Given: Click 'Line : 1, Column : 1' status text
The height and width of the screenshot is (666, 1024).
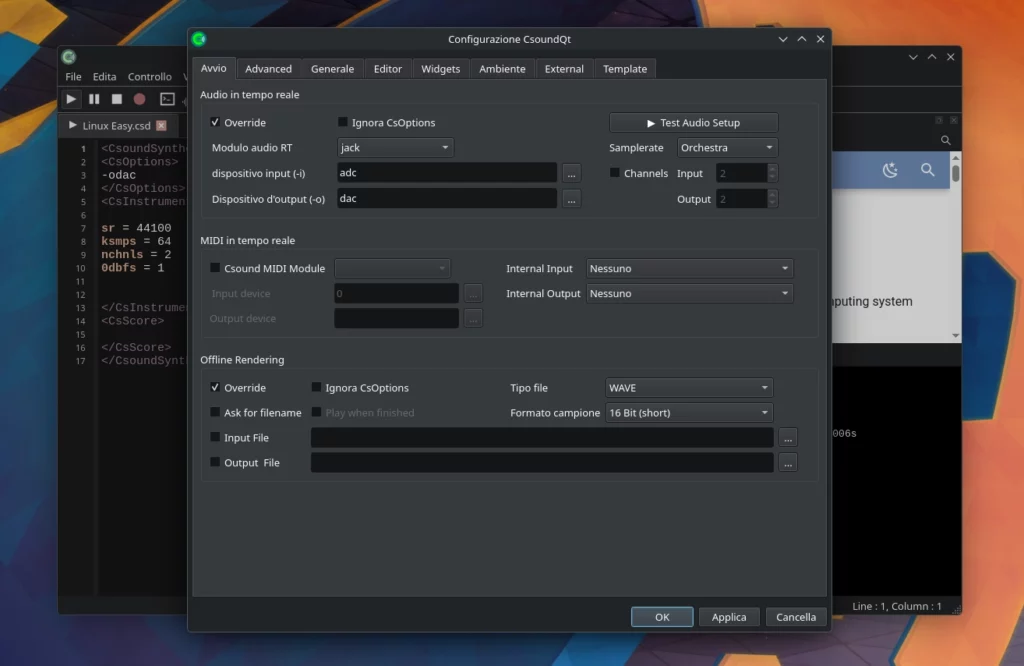Looking at the screenshot, I should tap(897, 606).
